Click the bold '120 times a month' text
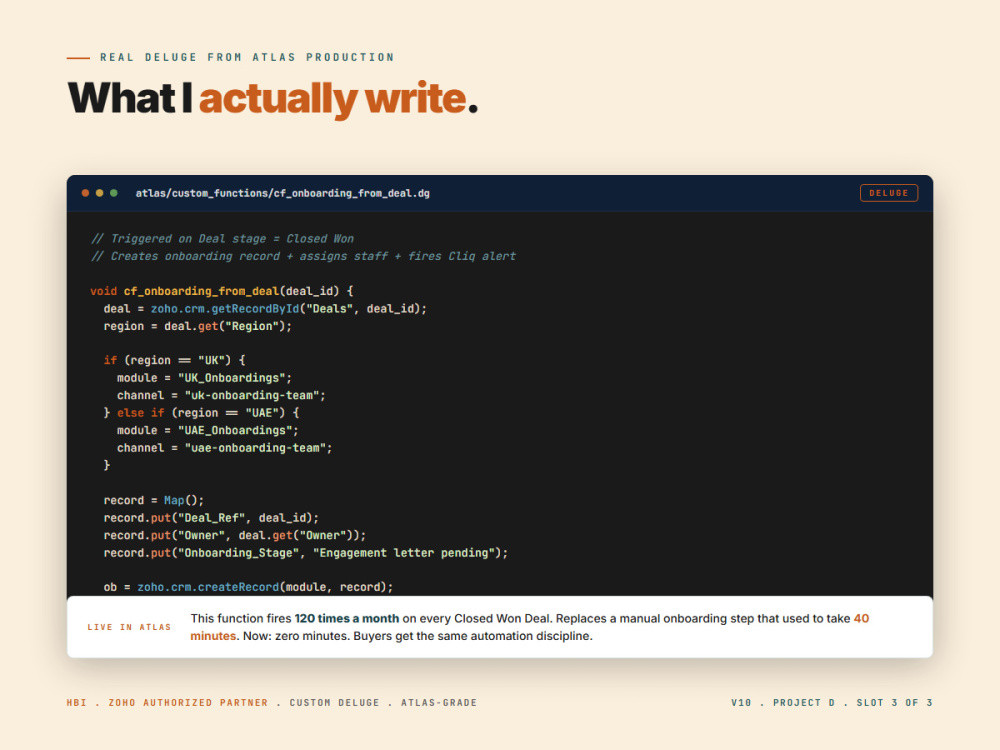The width and height of the screenshot is (1000, 750). pyautogui.click(x=346, y=619)
